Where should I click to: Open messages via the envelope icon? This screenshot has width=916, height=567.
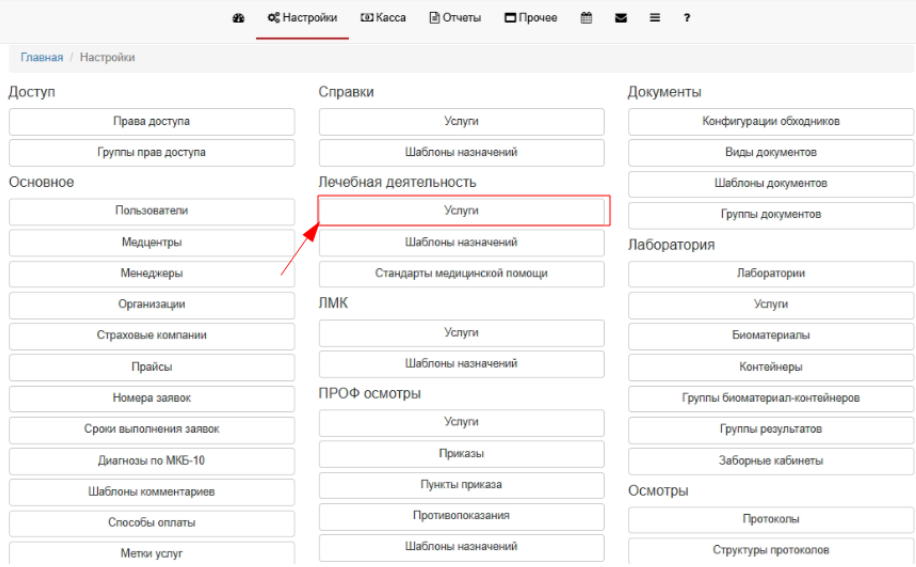(x=620, y=18)
